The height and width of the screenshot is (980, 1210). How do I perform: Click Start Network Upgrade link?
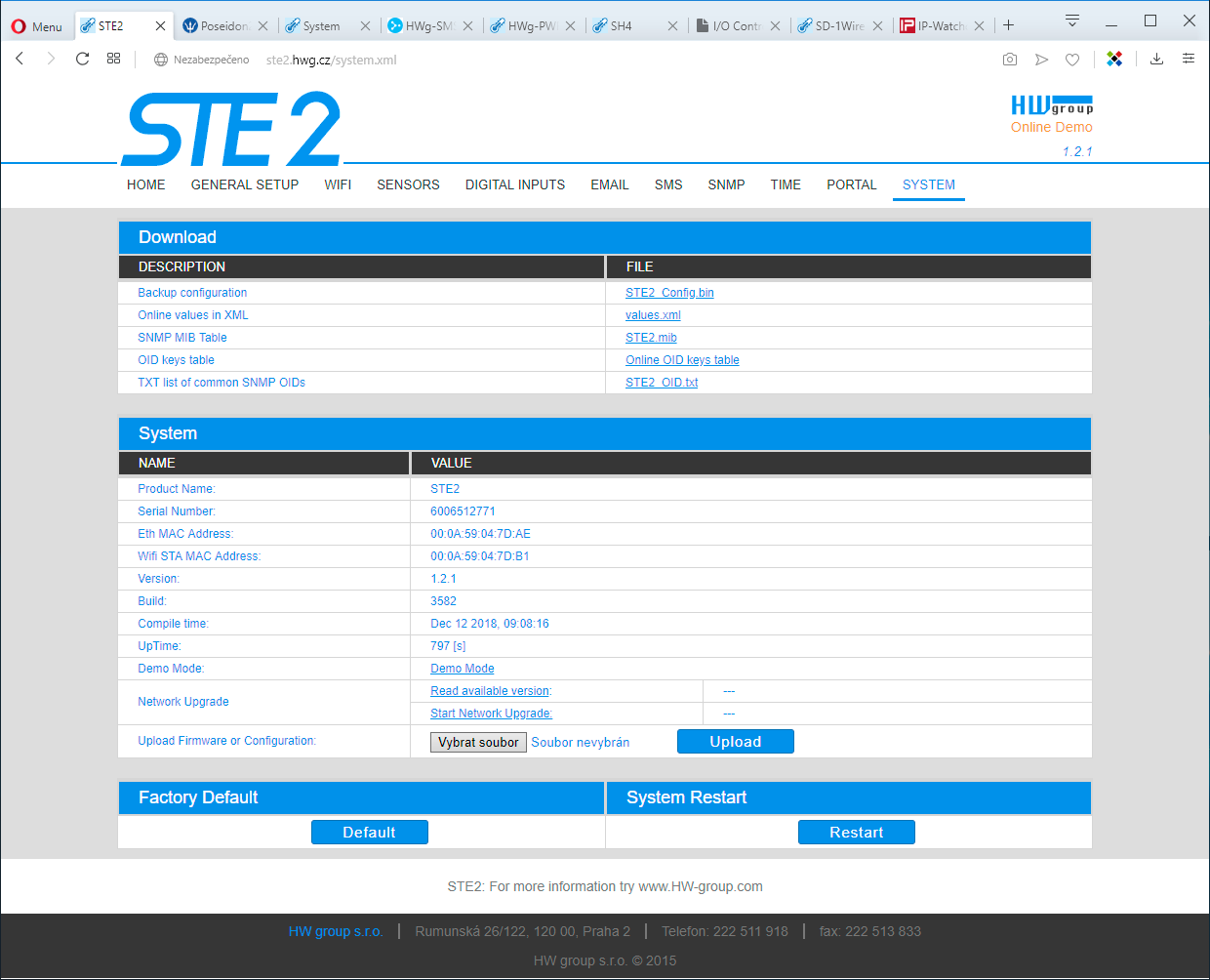click(491, 714)
